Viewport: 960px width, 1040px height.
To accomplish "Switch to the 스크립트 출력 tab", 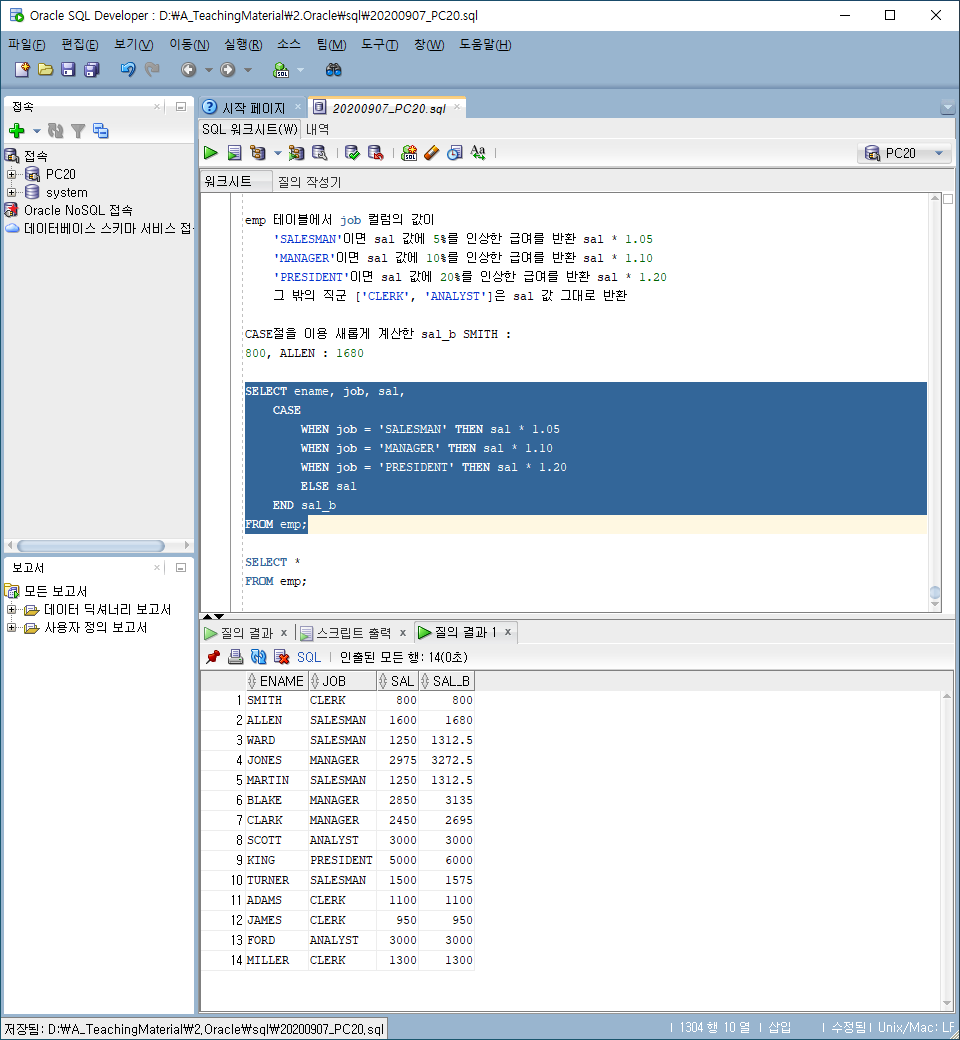I will click(353, 633).
